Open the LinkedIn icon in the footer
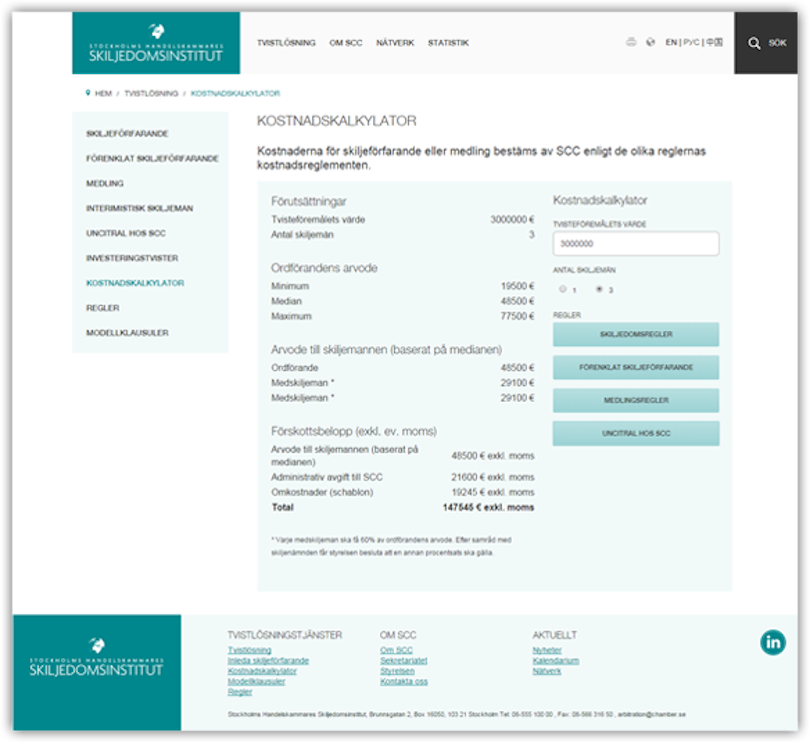This screenshot has width=810, height=743. (773, 642)
